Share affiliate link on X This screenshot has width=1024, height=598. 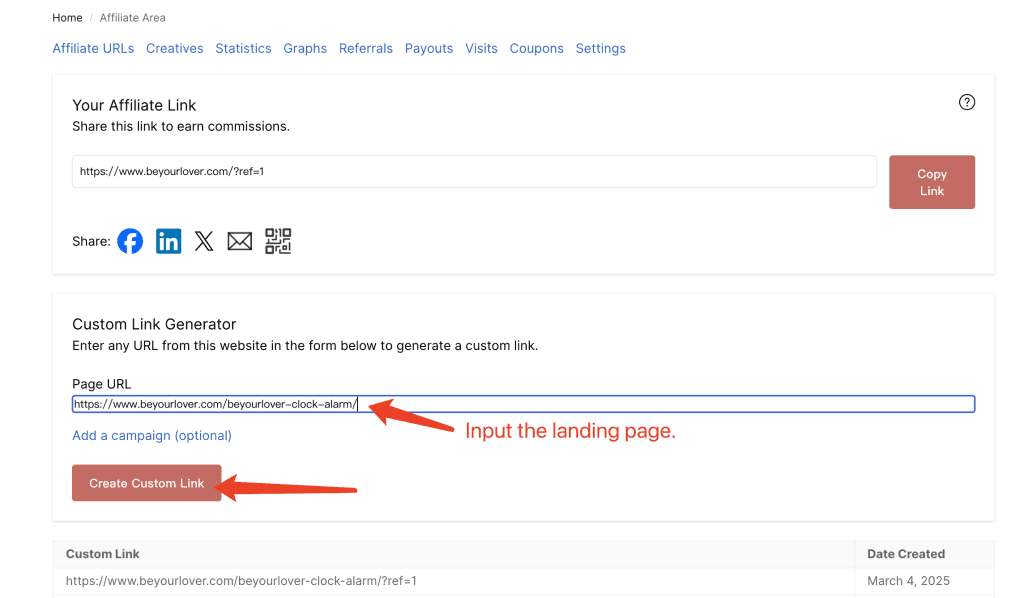point(204,241)
